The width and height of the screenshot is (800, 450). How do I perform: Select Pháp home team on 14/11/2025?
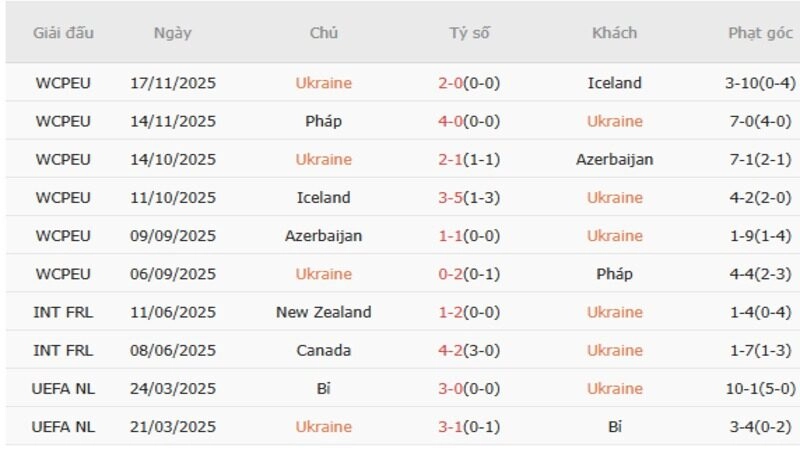(323, 121)
